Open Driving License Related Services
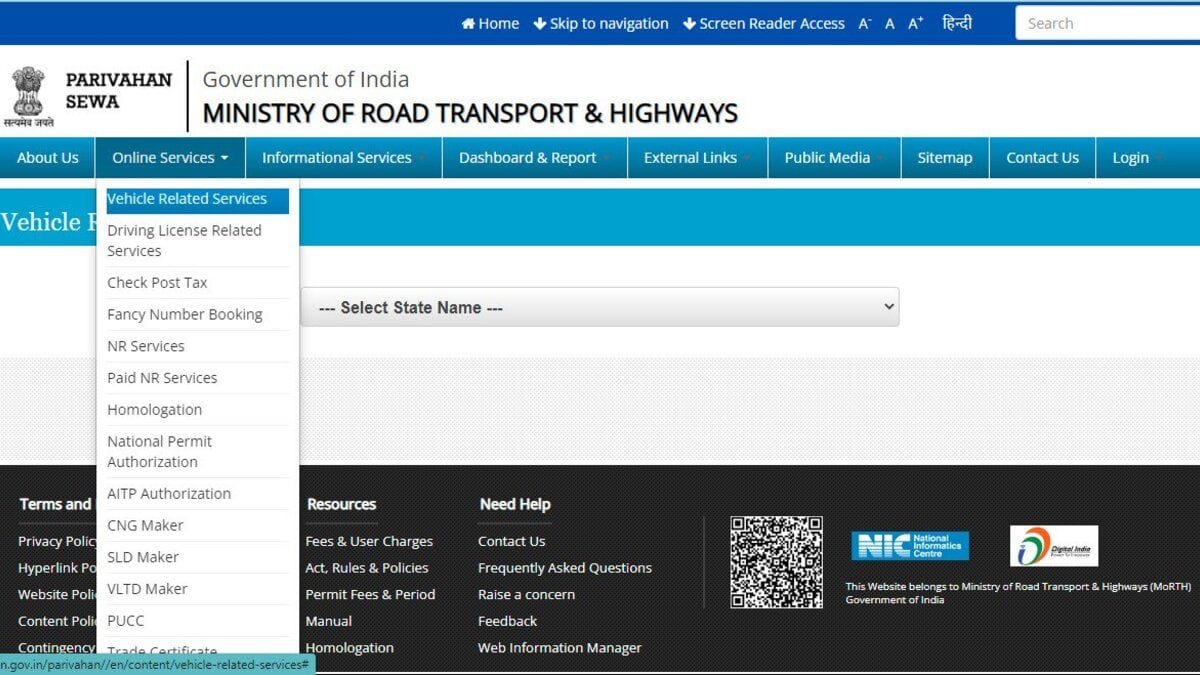This screenshot has width=1200, height=675. (x=184, y=240)
